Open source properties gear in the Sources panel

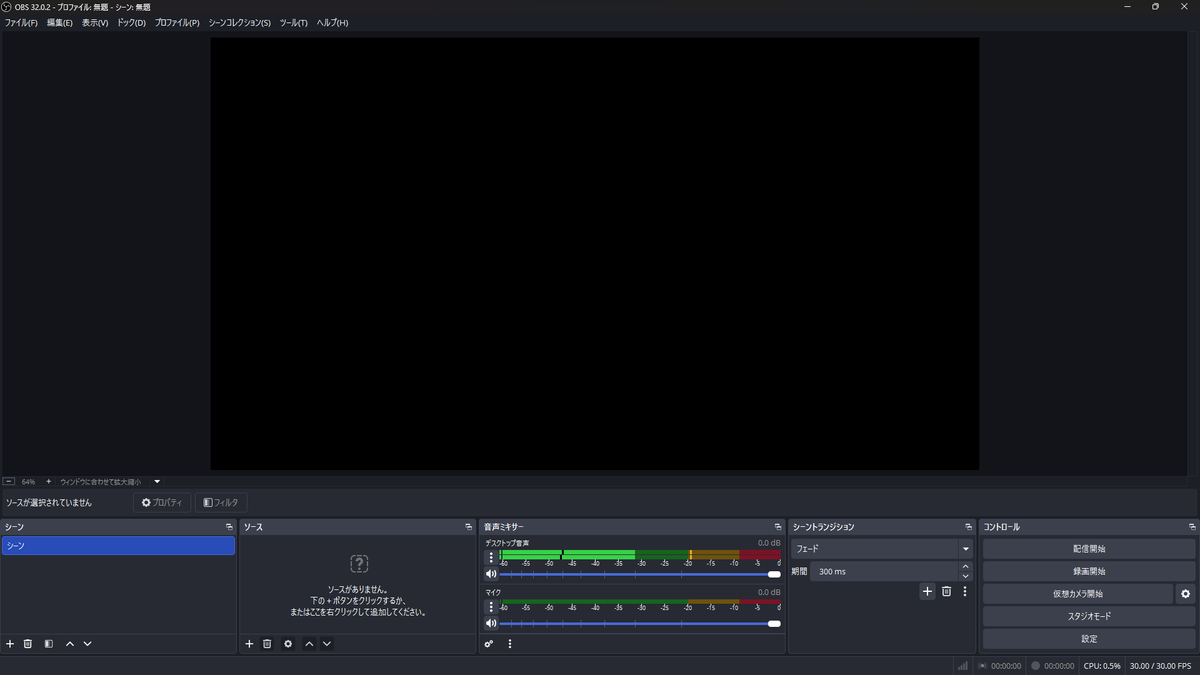point(288,644)
